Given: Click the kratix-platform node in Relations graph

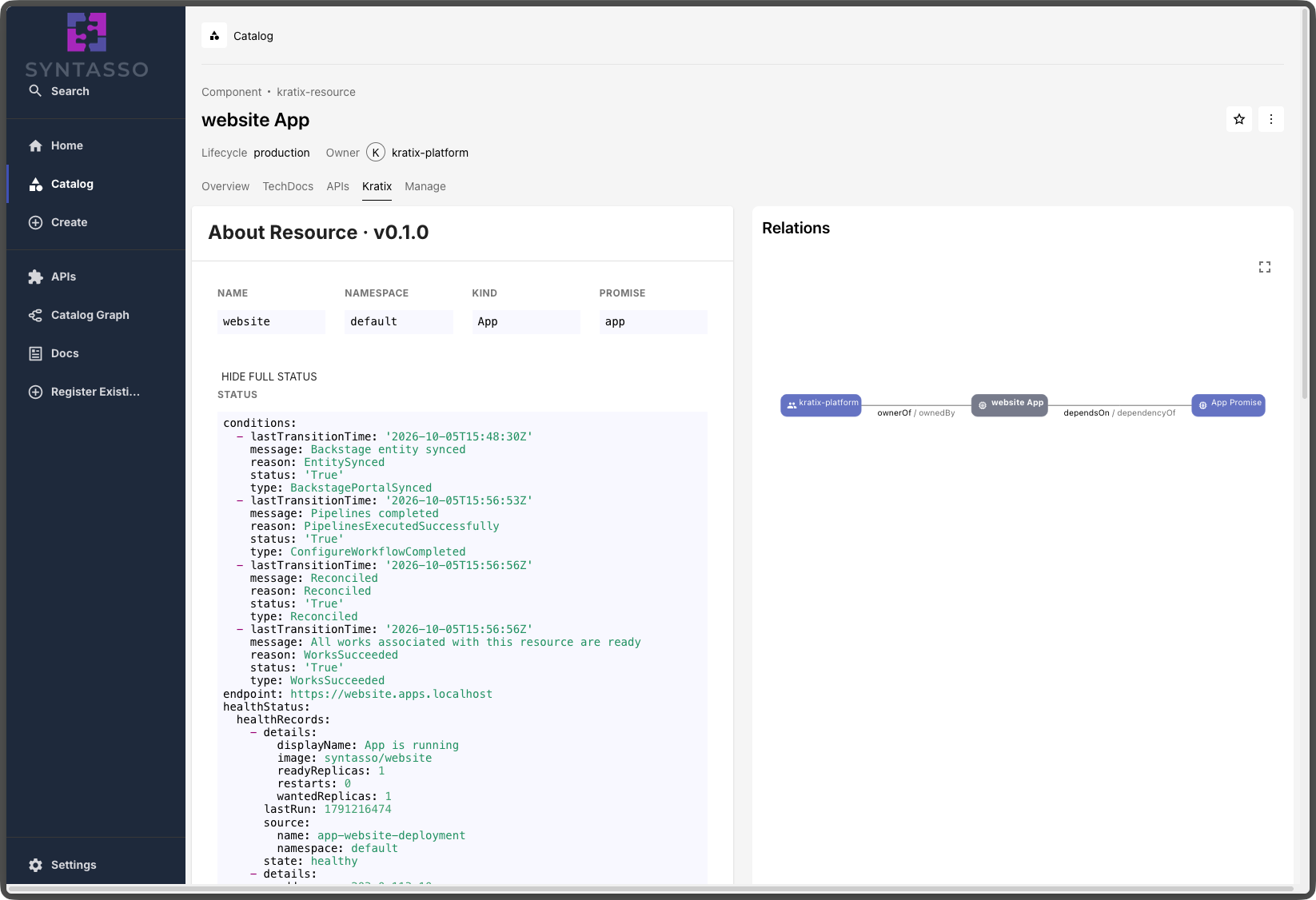Looking at the screenshot, I should [821, 404].
